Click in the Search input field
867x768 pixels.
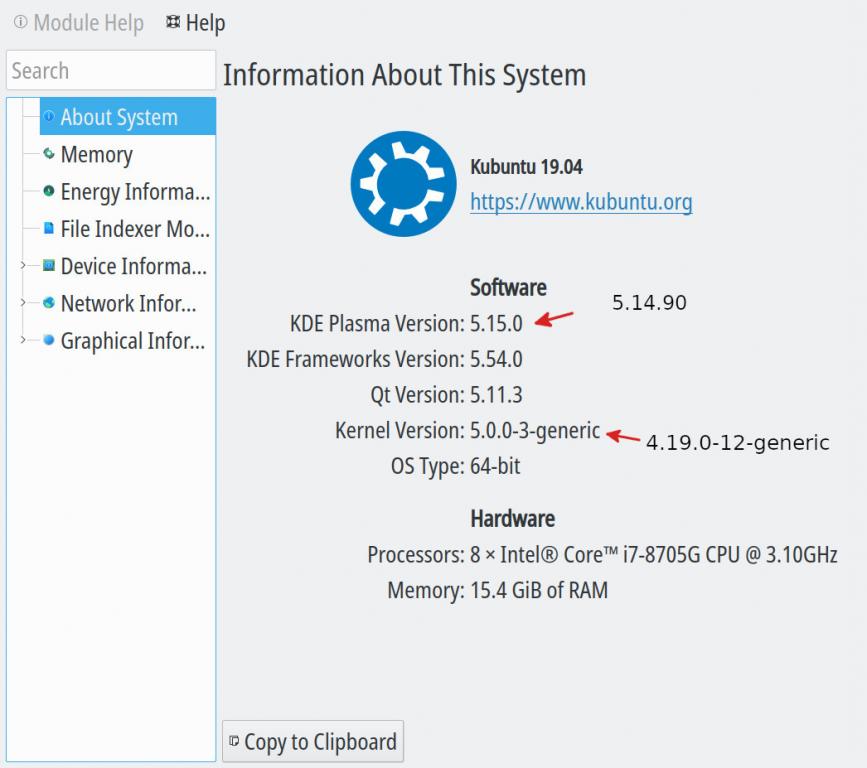point(110,71)
